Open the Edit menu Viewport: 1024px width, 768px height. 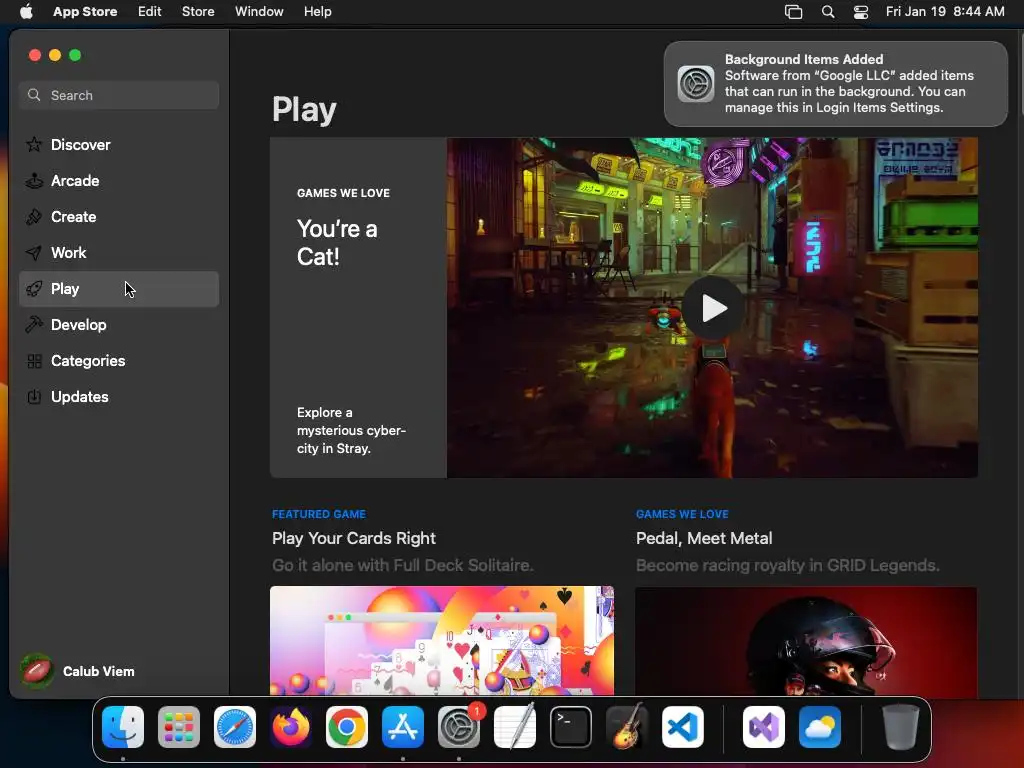(150, 12)
